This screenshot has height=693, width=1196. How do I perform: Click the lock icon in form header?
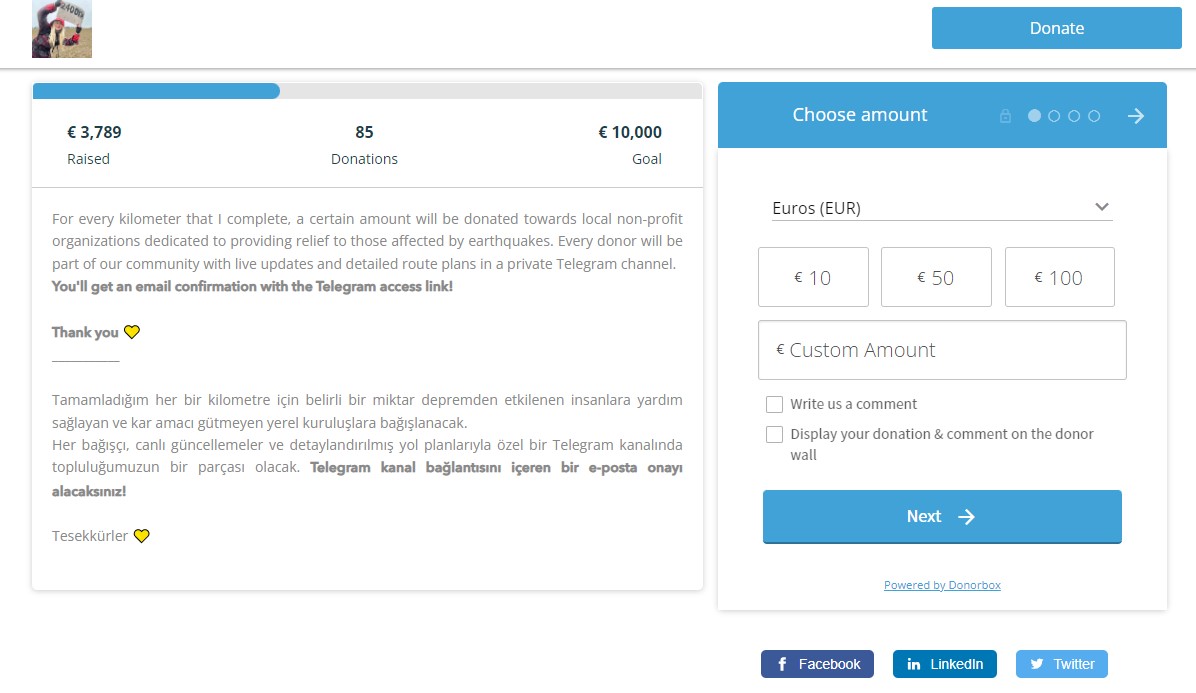(1005, 116)
